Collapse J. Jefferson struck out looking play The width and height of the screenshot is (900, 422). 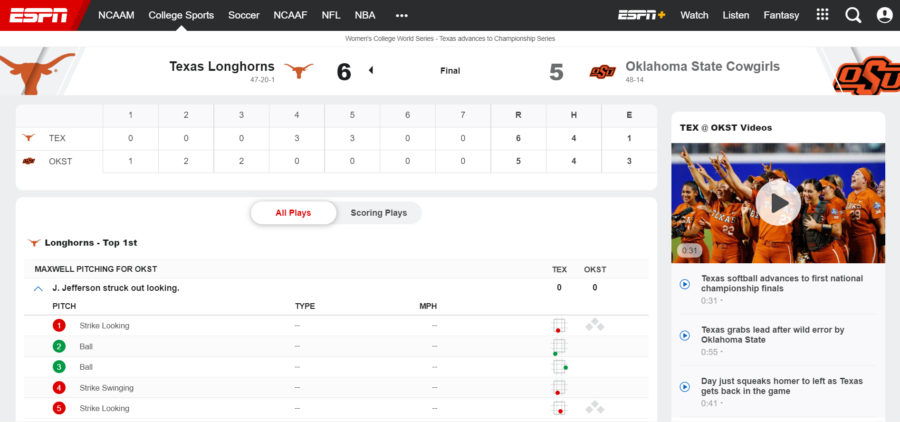pyautogui.click(x=38, y=289)
